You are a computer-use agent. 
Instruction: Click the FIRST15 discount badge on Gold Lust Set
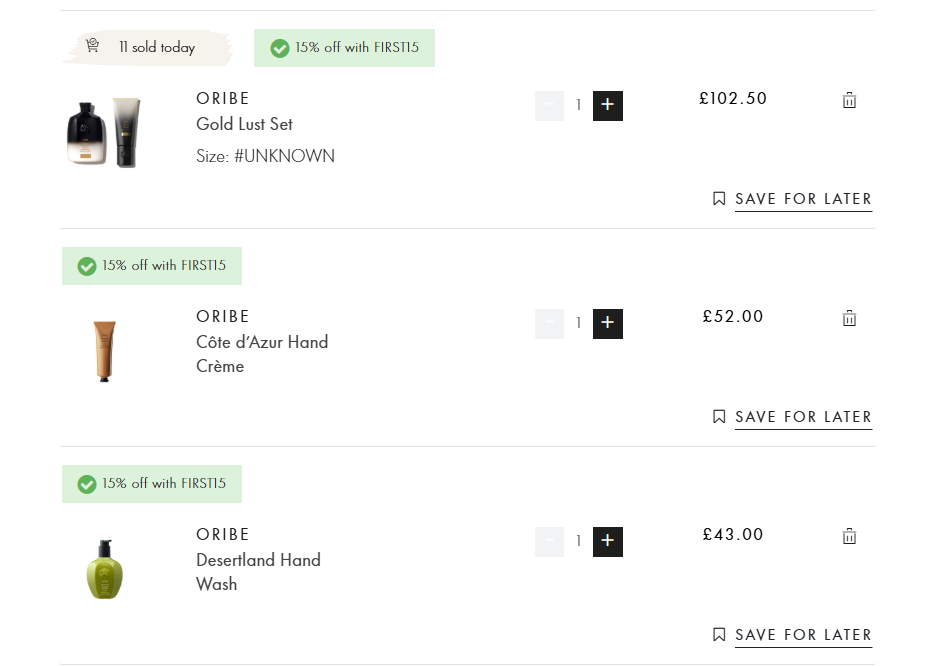pyautogui.click(x=344, y=48)
